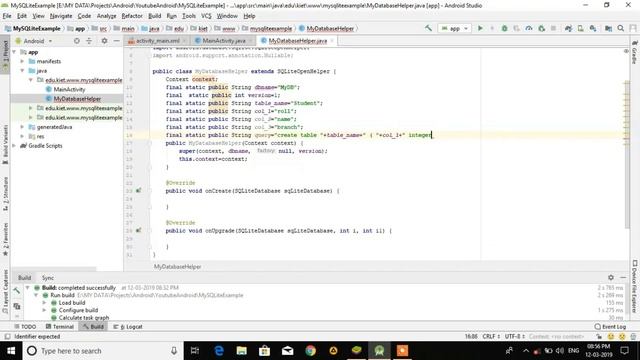Toggle the Favorites side tool window
Viewport: 640px width, 360px height.
pyautogui.click(x=5, y=239)
